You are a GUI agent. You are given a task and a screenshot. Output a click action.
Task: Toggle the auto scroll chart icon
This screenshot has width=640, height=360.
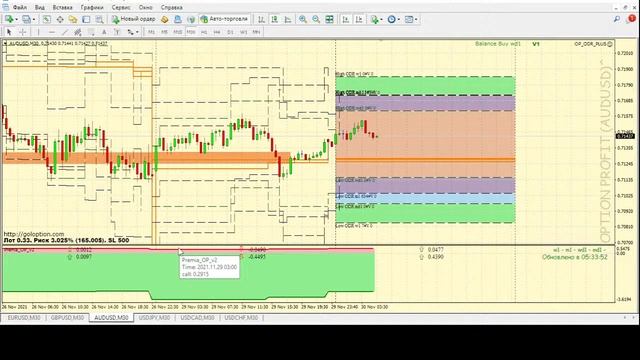pyautogui.click(x=346, y=19)
